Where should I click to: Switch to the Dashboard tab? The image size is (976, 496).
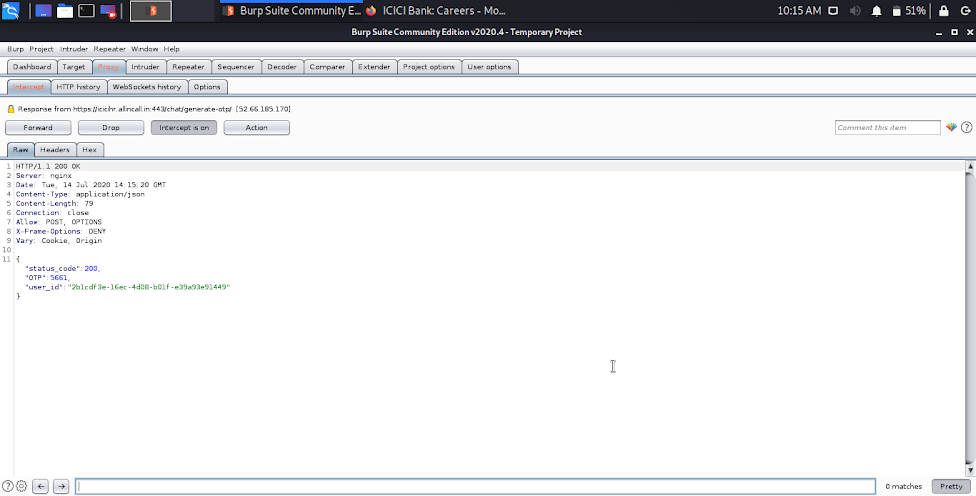32,67
